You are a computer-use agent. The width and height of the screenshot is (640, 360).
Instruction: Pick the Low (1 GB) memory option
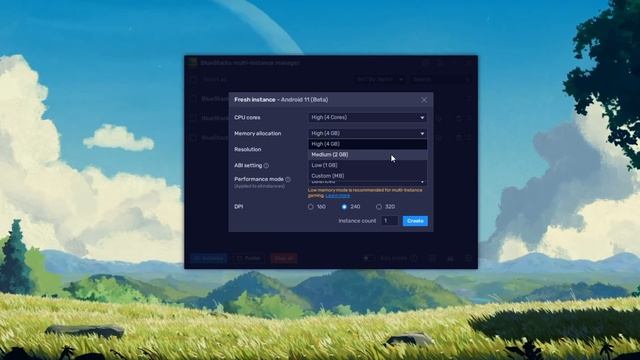click(x=367, y=165)
